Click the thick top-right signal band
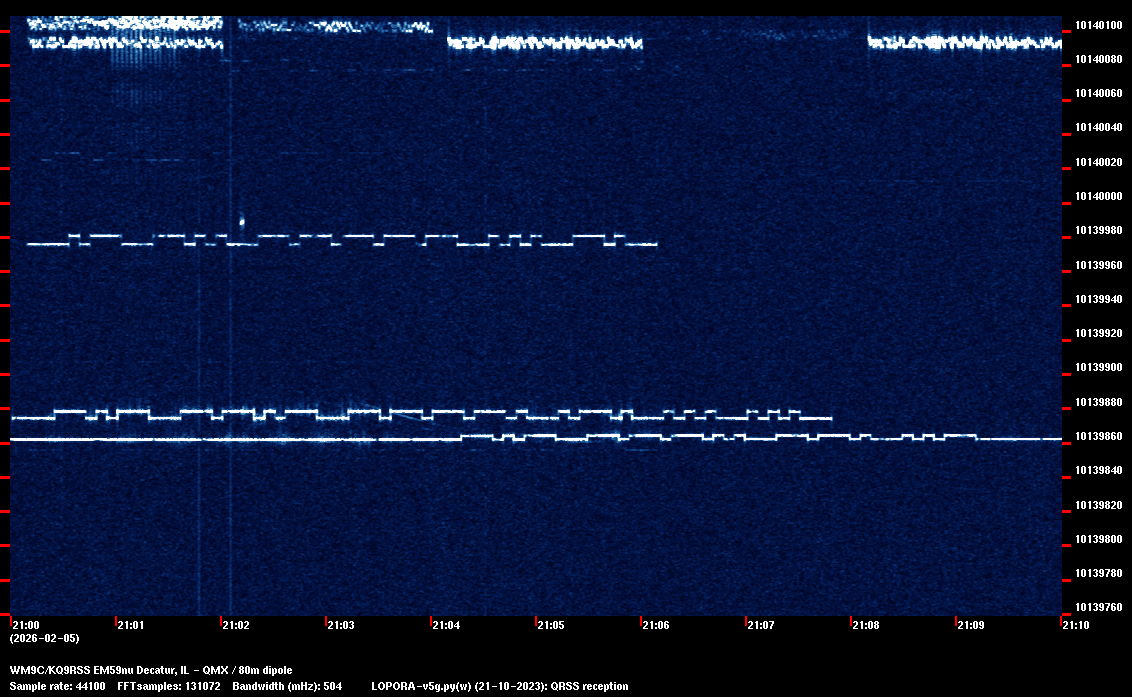This screenshot has height=697, width=1132. (965, 42)
